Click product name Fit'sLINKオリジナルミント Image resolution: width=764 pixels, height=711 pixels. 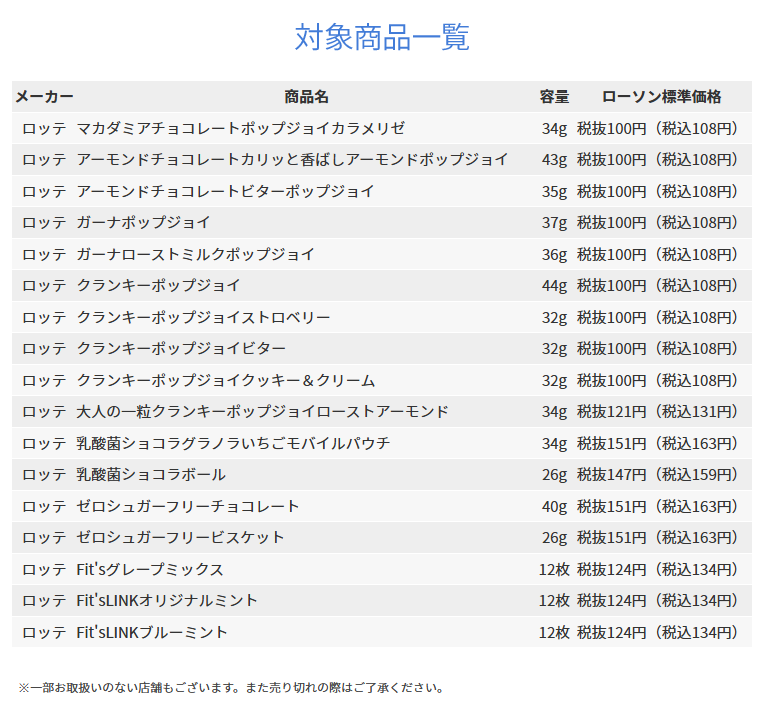[167, 600]
